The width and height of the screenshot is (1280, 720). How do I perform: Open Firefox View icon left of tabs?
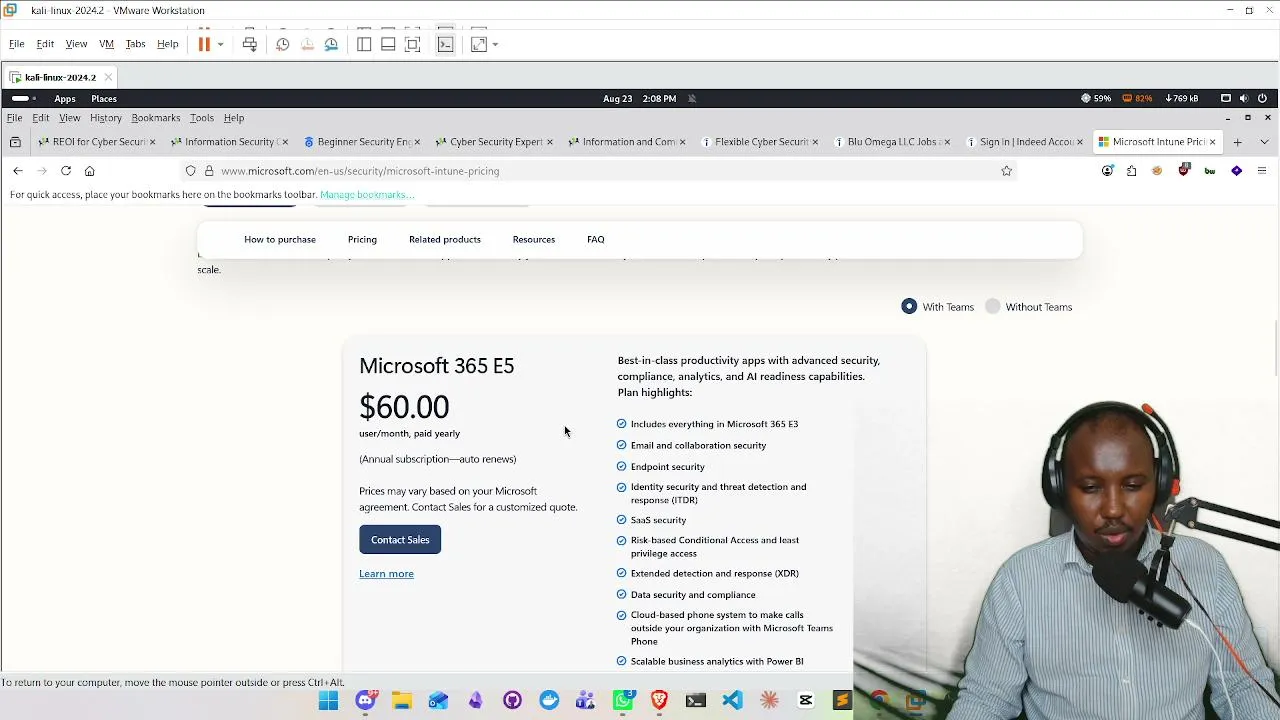pyautogui.click(x=15, y=142)
